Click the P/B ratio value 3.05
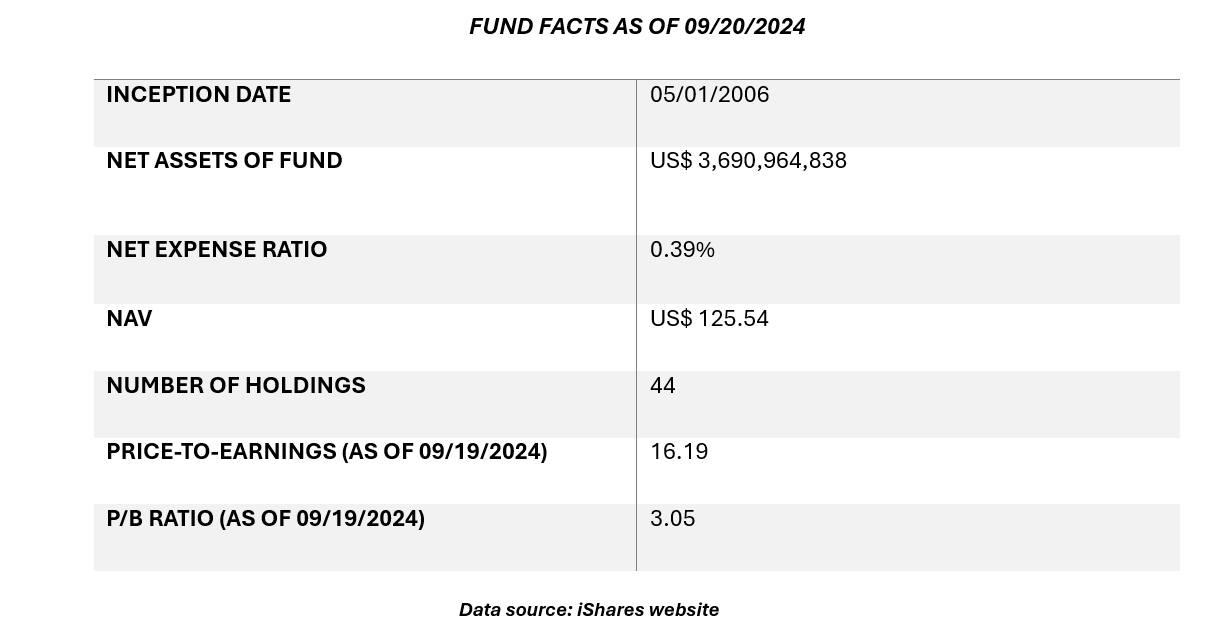This screenshot has height=629, width=1225. [672, 519]
